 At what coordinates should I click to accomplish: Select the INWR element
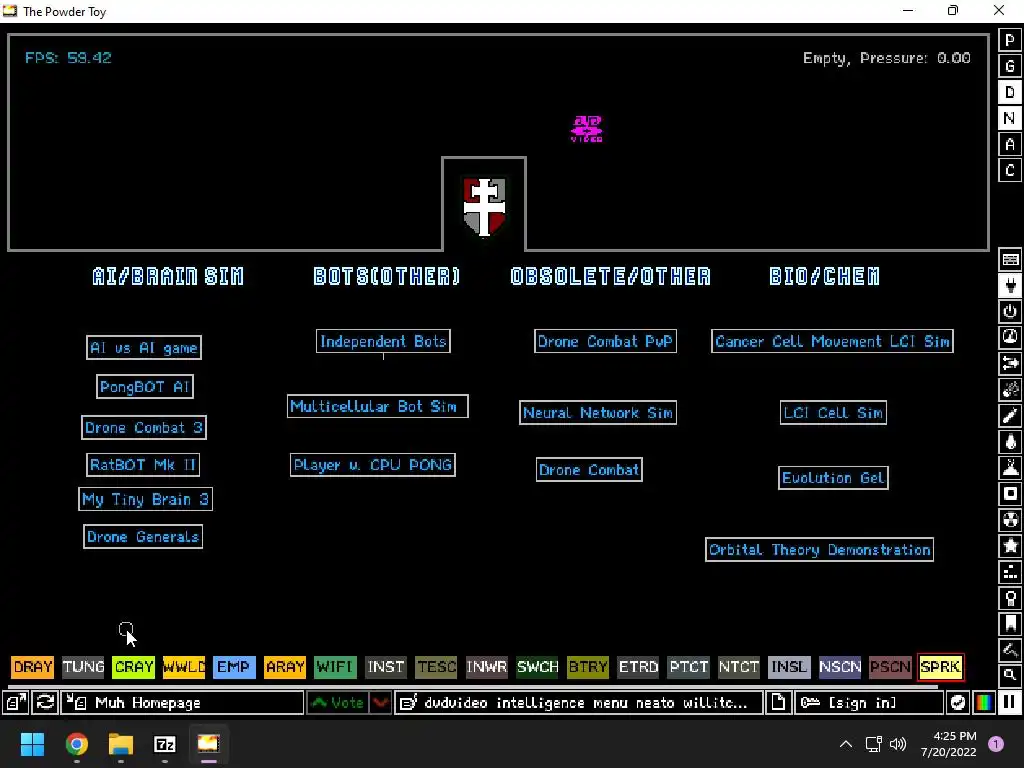point(487,667)
